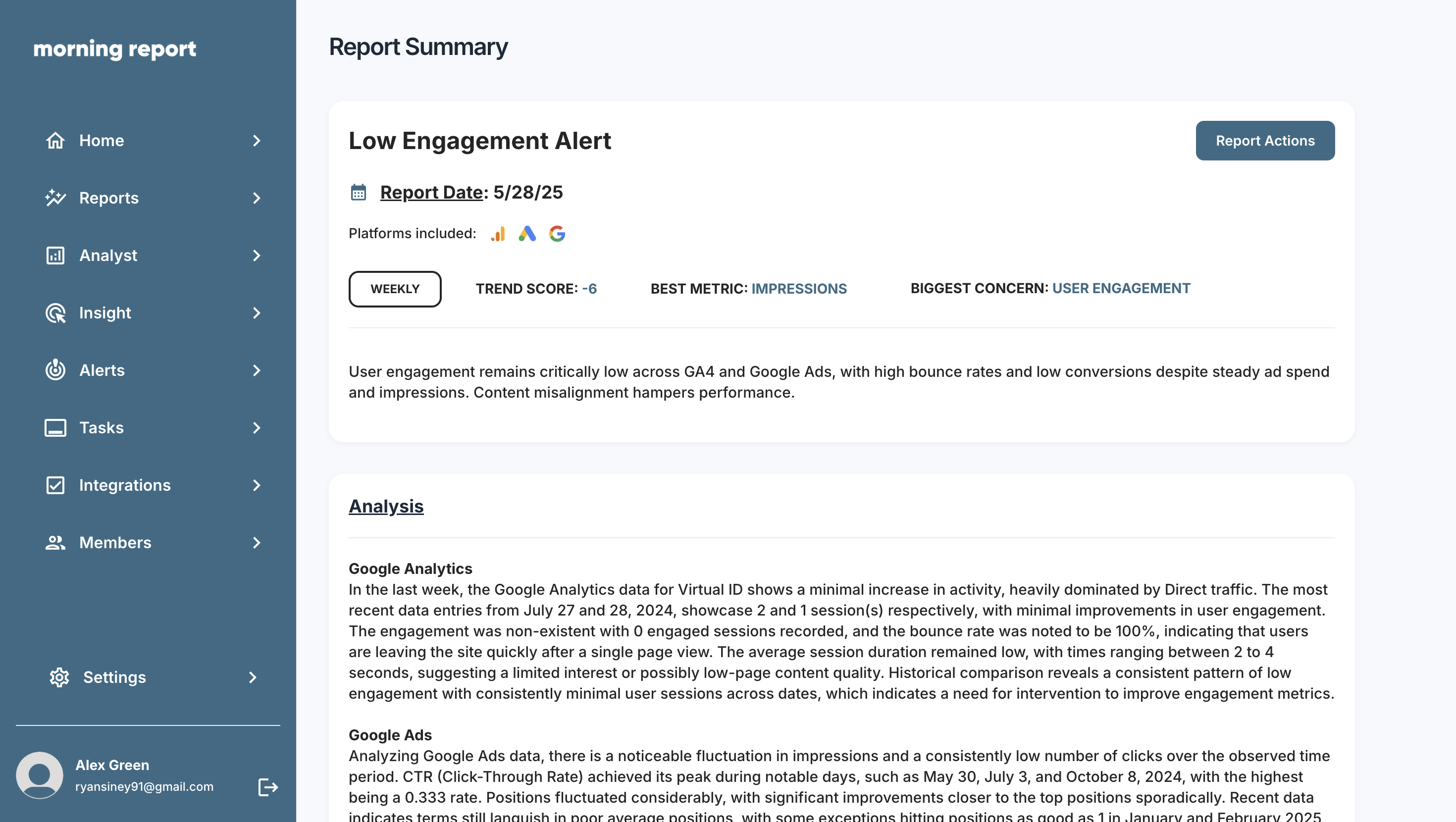Expand the Reports menu chevron
The height and width of the screenshot is (822, 1456).
pos(257,198)
